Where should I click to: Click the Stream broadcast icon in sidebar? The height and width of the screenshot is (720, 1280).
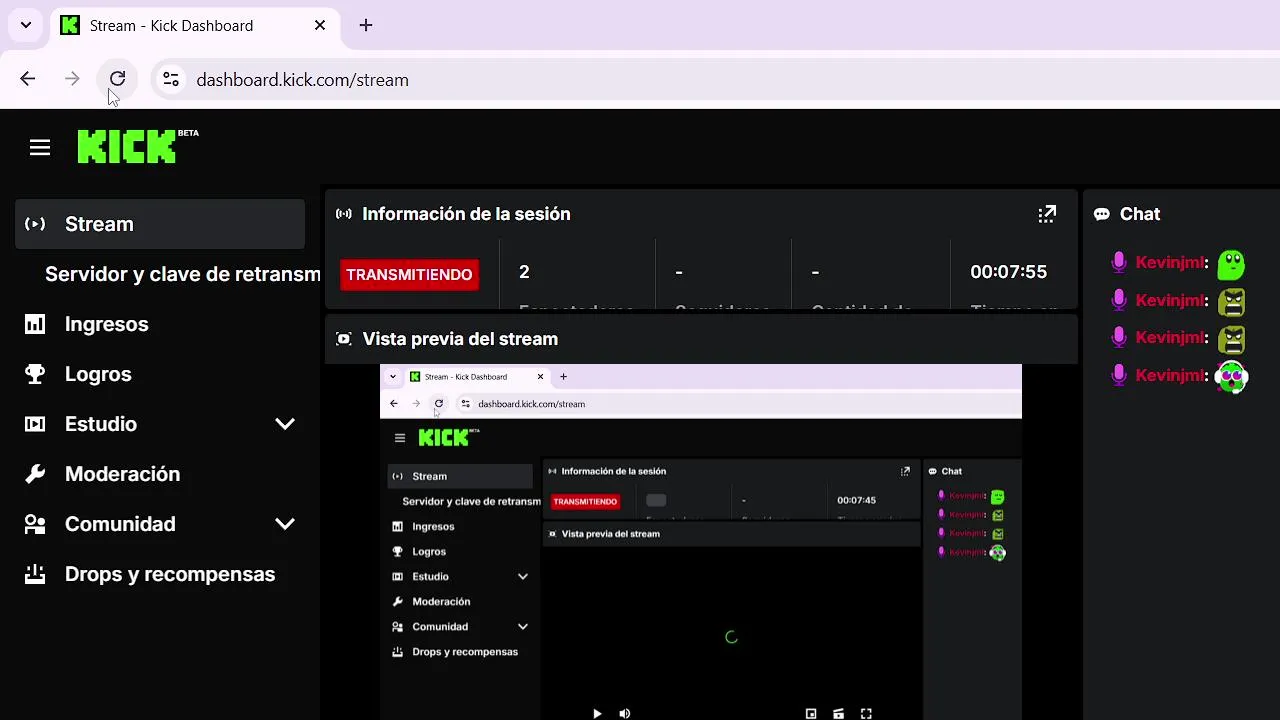click(x=35, y=224)
